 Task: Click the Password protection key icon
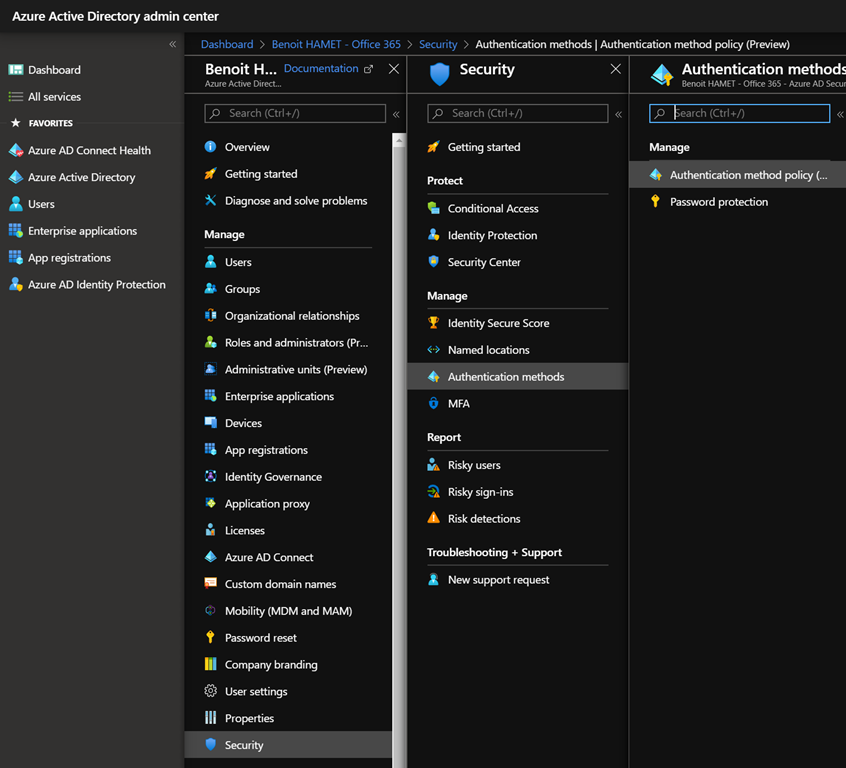[656, 202]
